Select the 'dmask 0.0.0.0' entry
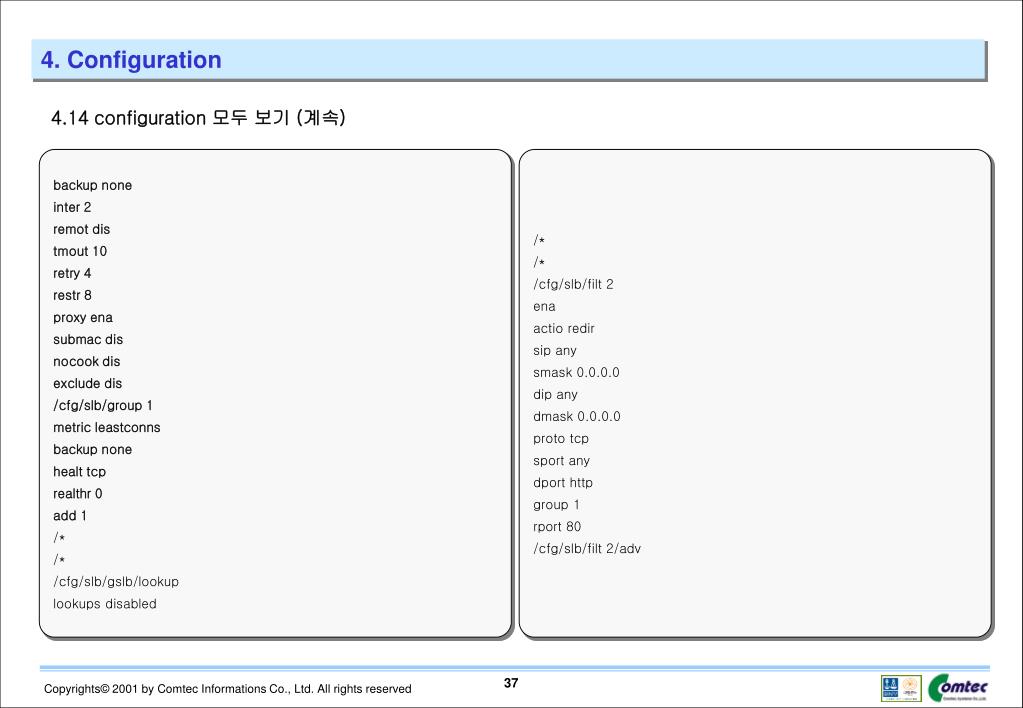 point(577,417)
